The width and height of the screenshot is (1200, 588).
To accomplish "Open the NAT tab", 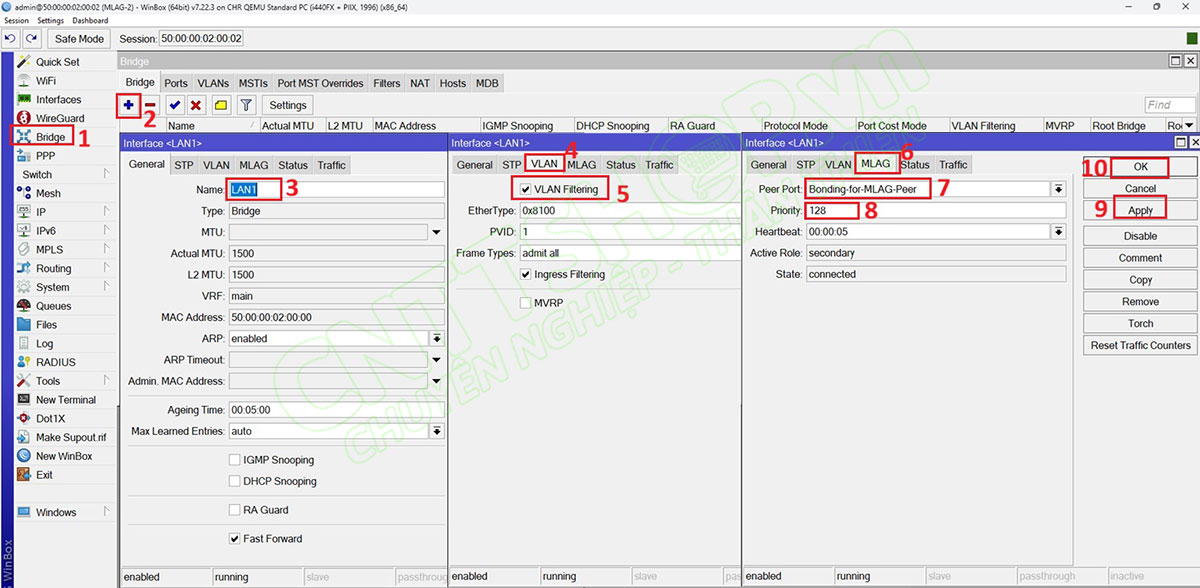I will [x=420, y=83].
